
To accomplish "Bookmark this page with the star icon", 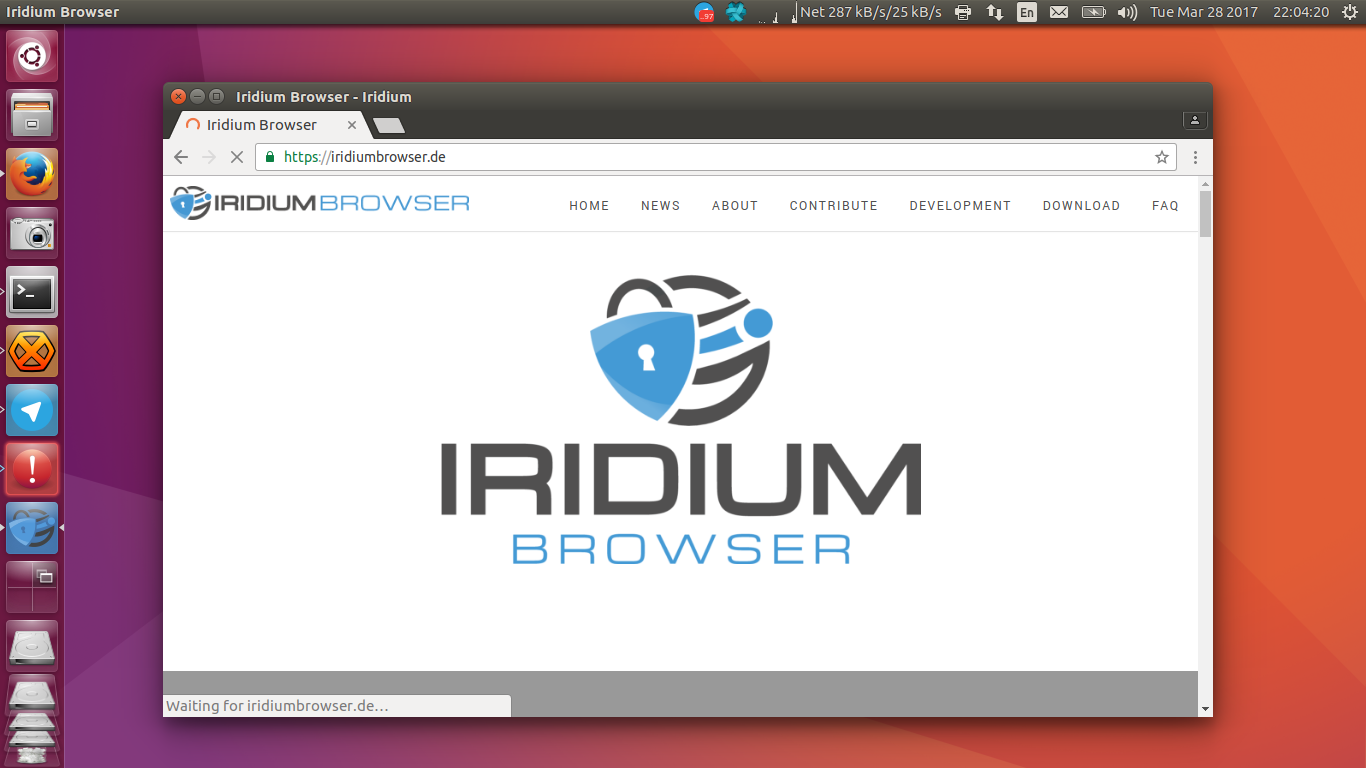I will [x=1161, y=157].
